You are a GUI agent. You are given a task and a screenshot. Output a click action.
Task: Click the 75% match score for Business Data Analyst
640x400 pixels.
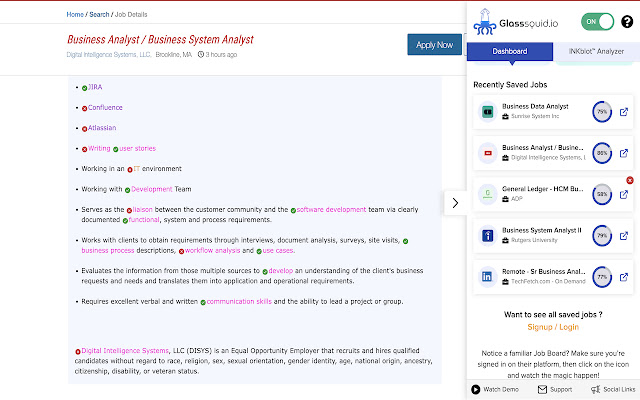pyautogui.click(x=602, y=112)
